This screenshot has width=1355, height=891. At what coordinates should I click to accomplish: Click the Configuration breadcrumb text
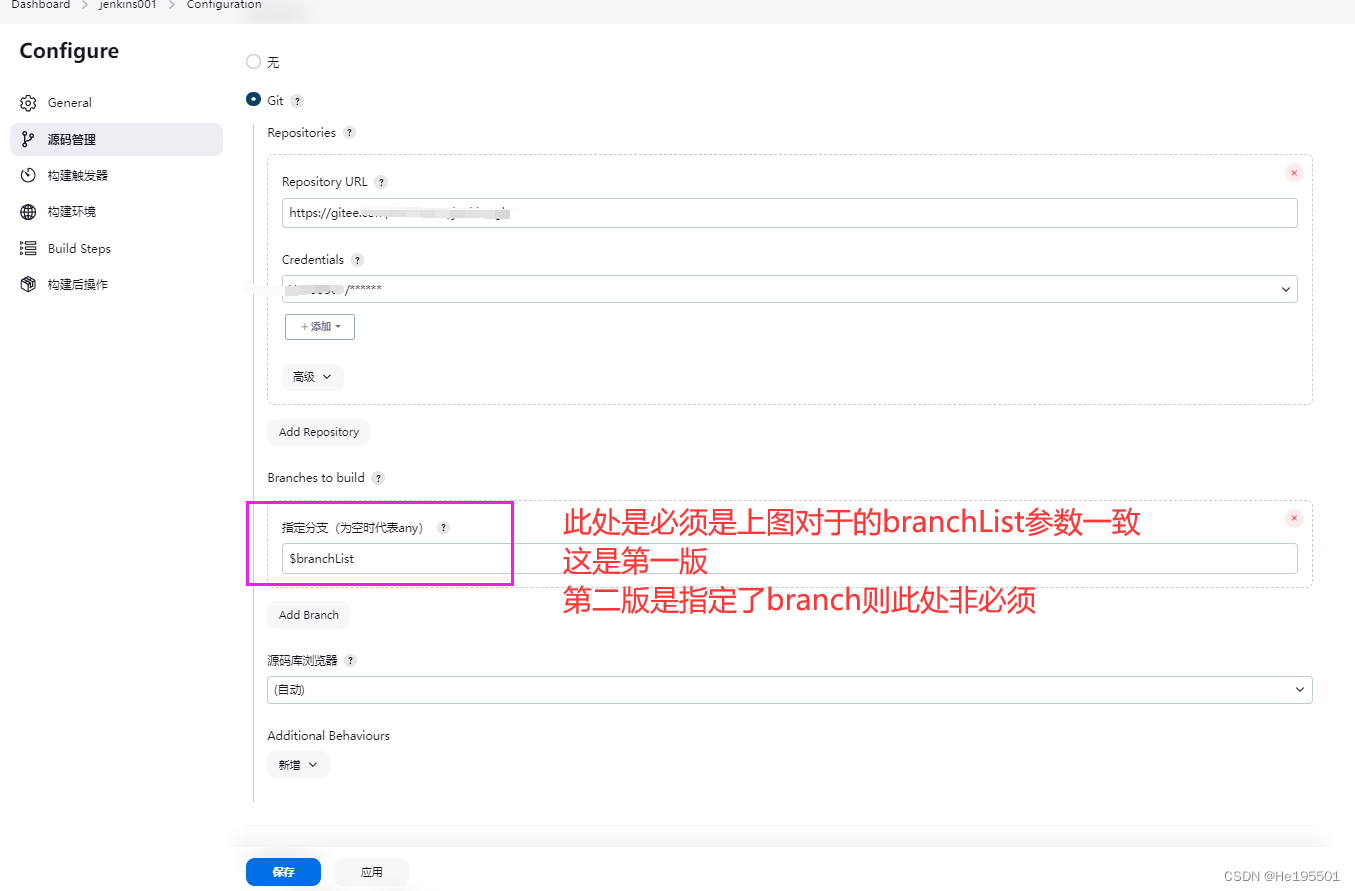point(224,5)
